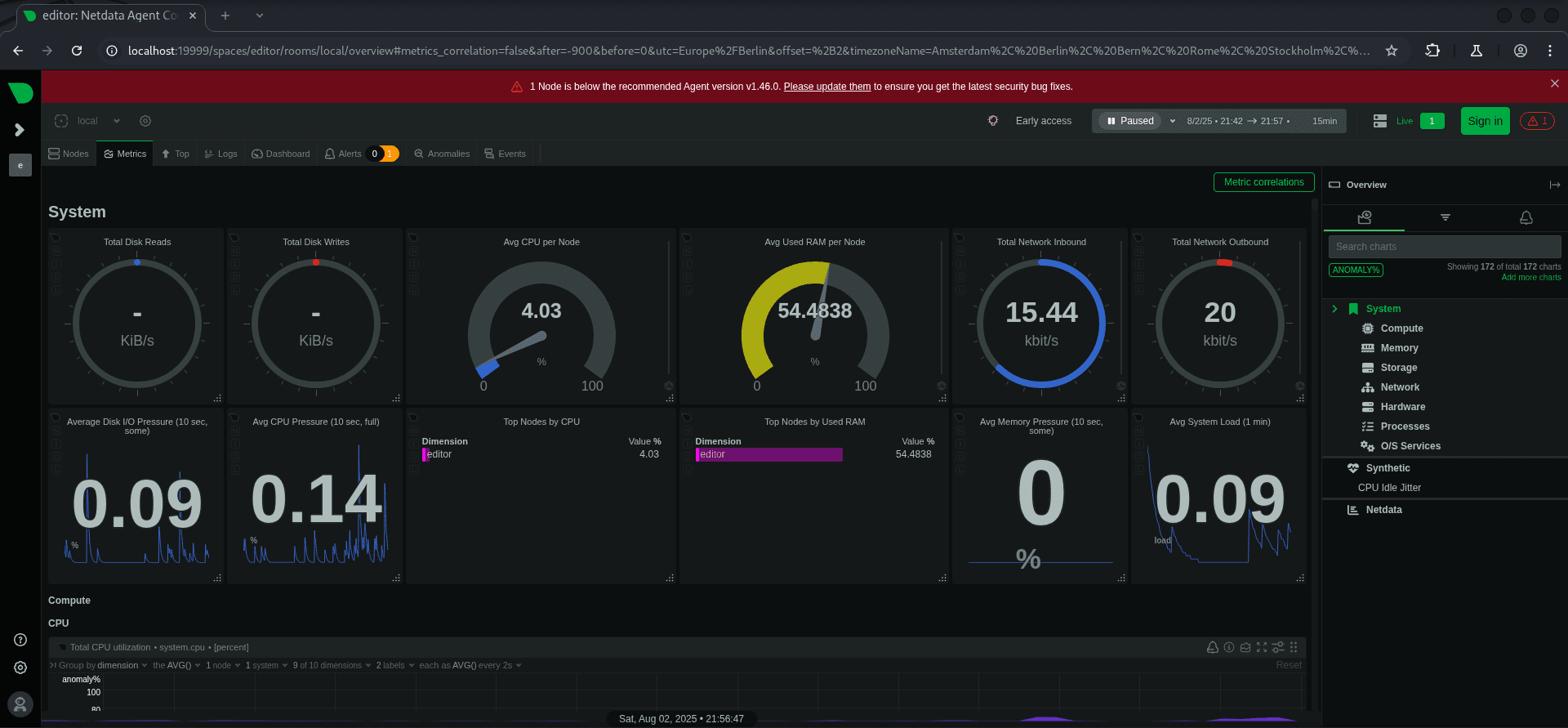1568x728 pixels.
Task: Click the Metric correlations button
Action: [x=1263, y=182]
